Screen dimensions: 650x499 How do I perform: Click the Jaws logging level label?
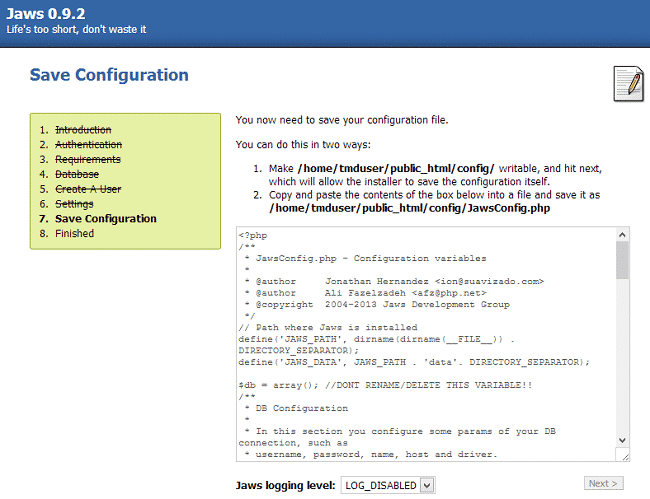[285, 485]
